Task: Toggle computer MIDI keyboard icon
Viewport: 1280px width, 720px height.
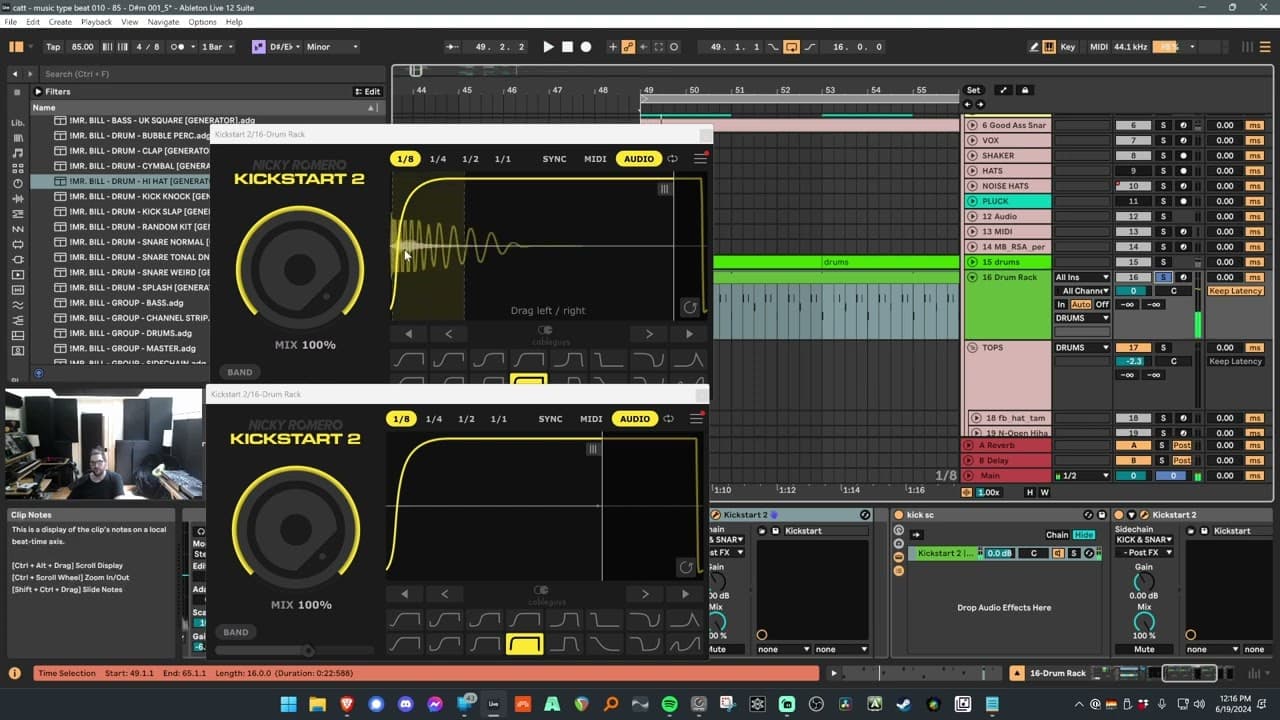Action: [x=1049, y=47]
